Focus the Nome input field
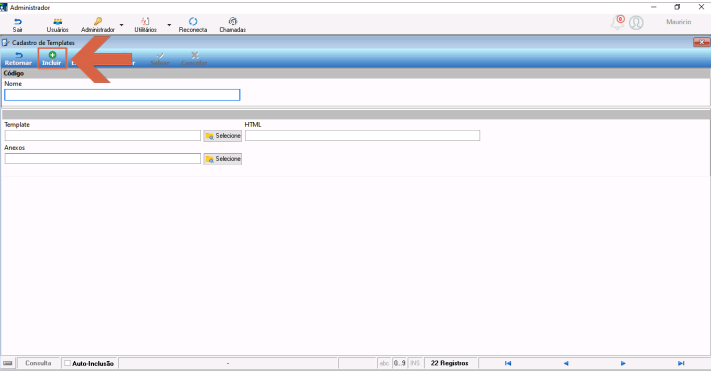 122,95
